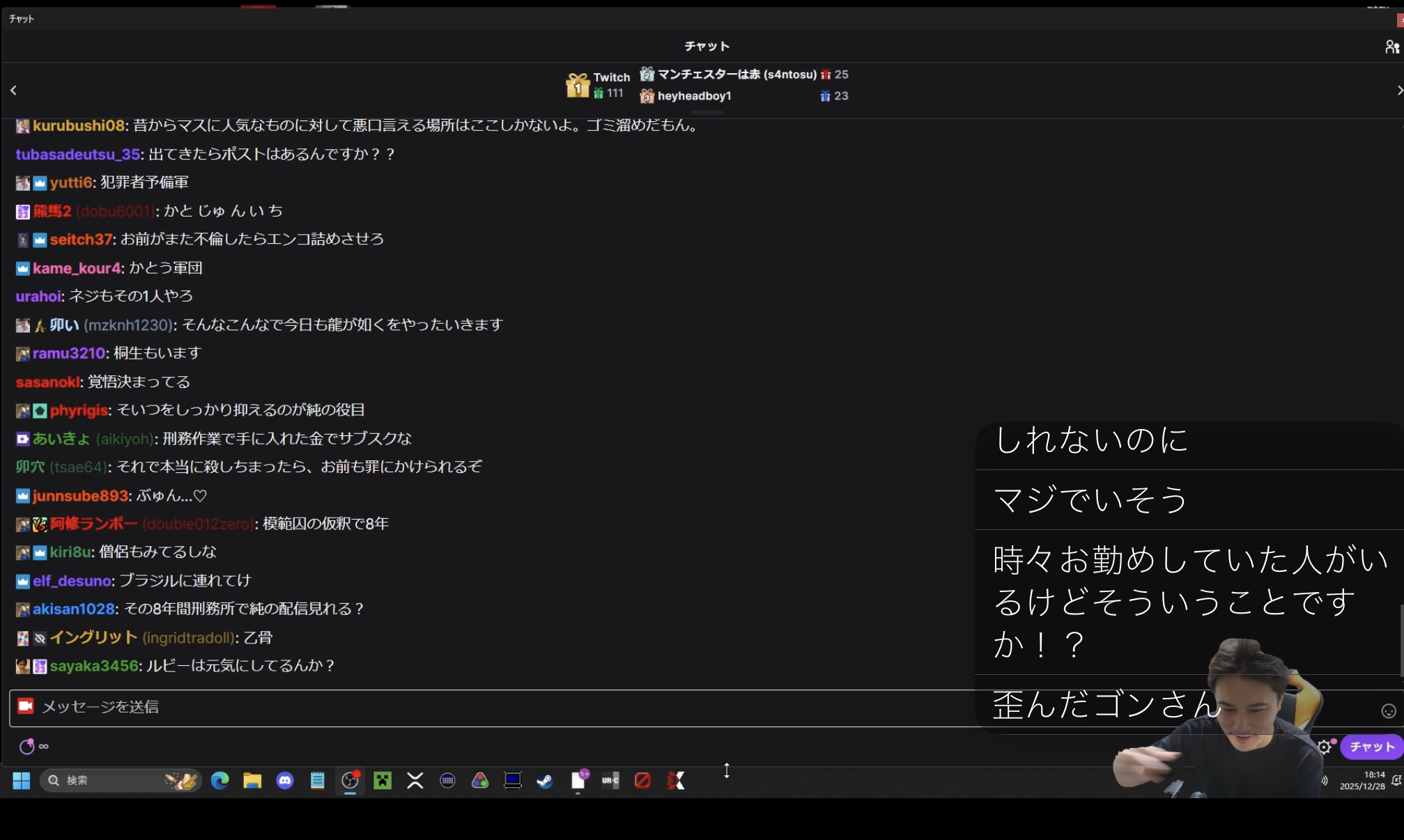Launch Steam from the taskbar
The image size is (1404, 840).
coord(545,781)
